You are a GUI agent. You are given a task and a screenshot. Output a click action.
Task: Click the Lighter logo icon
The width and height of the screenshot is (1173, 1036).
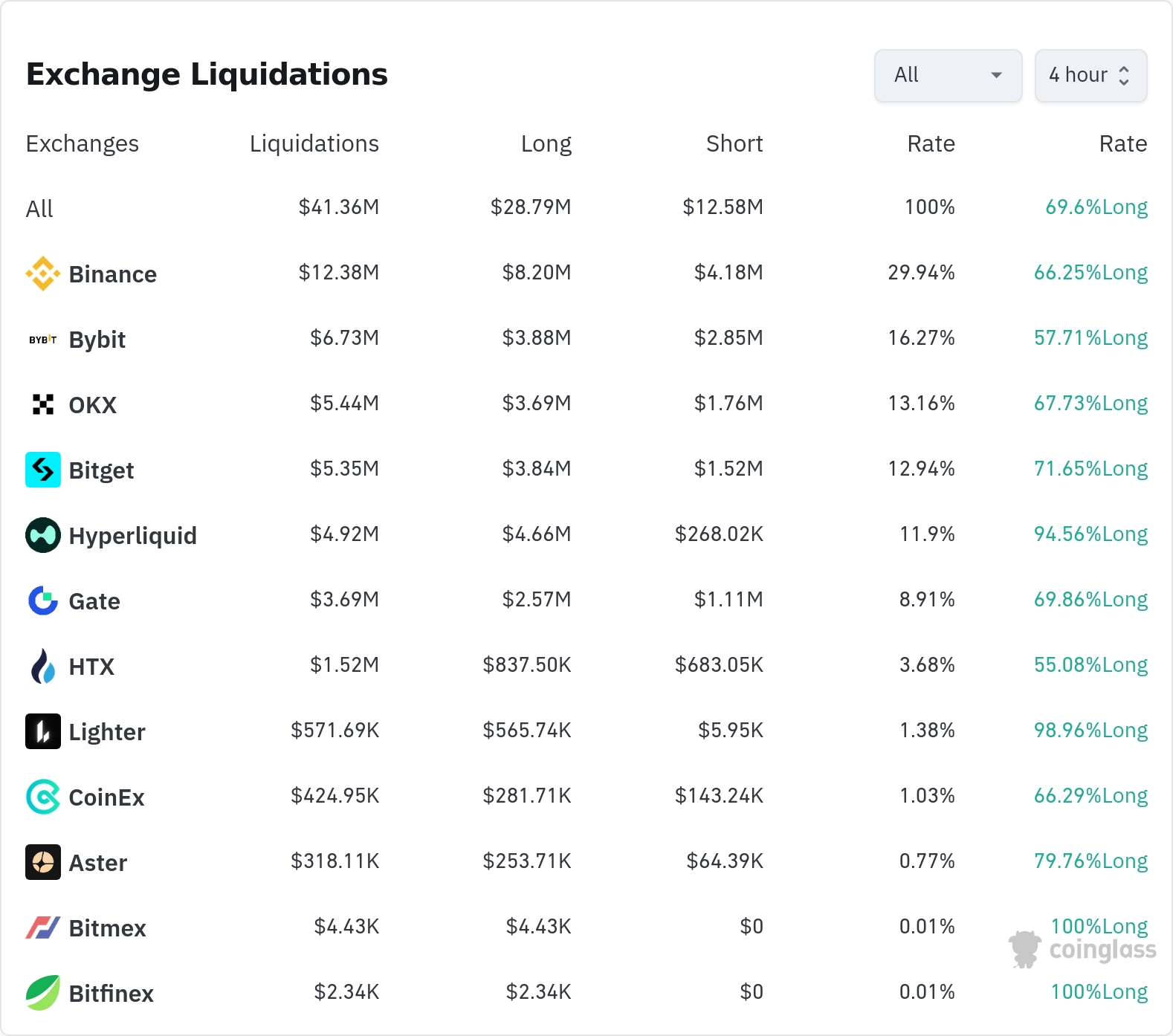coord(43,731)
